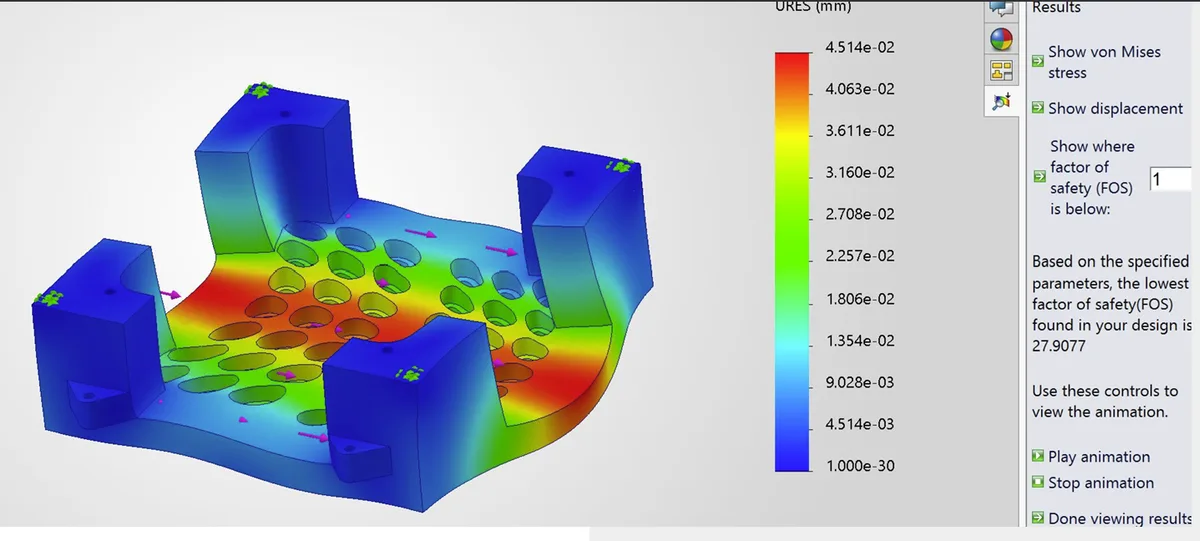Click the URES (mm) legend title
The image size is (1200, 541).
coord(813,7)
